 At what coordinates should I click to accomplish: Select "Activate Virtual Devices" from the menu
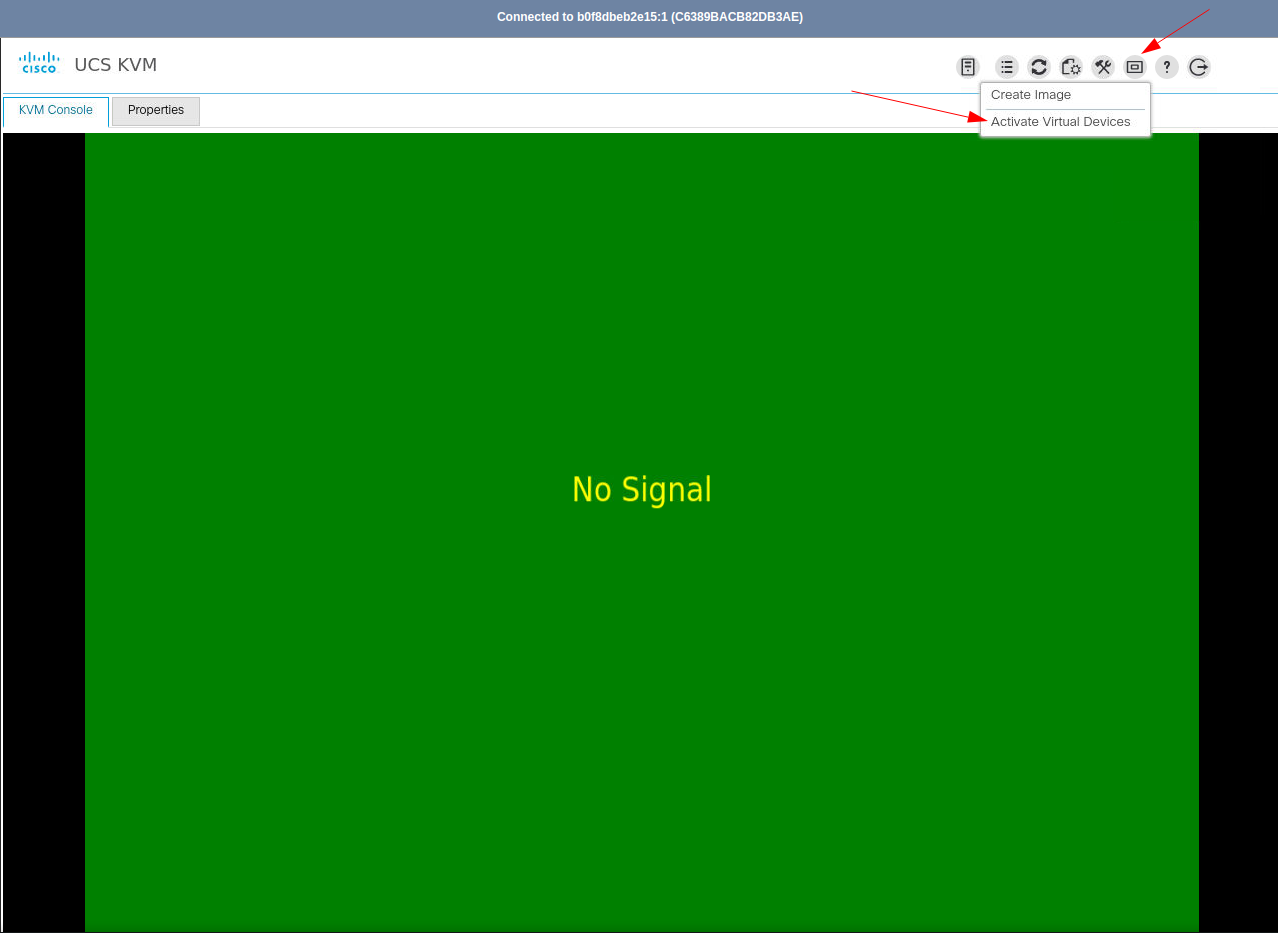(x=1059, y=121)
